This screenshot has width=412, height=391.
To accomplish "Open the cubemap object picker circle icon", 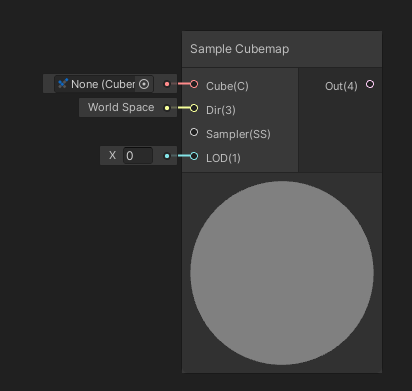I will [144, 84].
